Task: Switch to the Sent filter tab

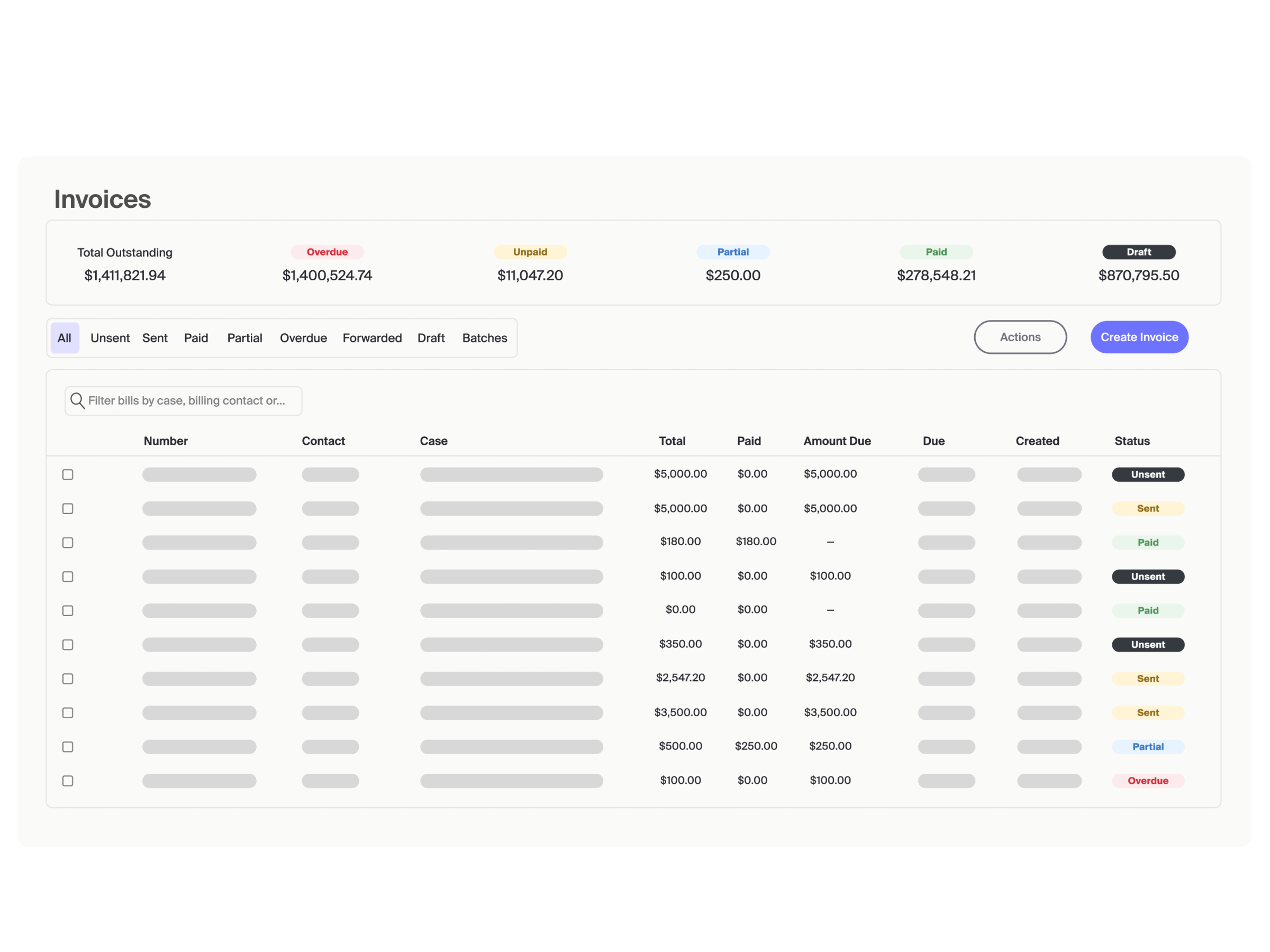Action: [x=155, y=338]
